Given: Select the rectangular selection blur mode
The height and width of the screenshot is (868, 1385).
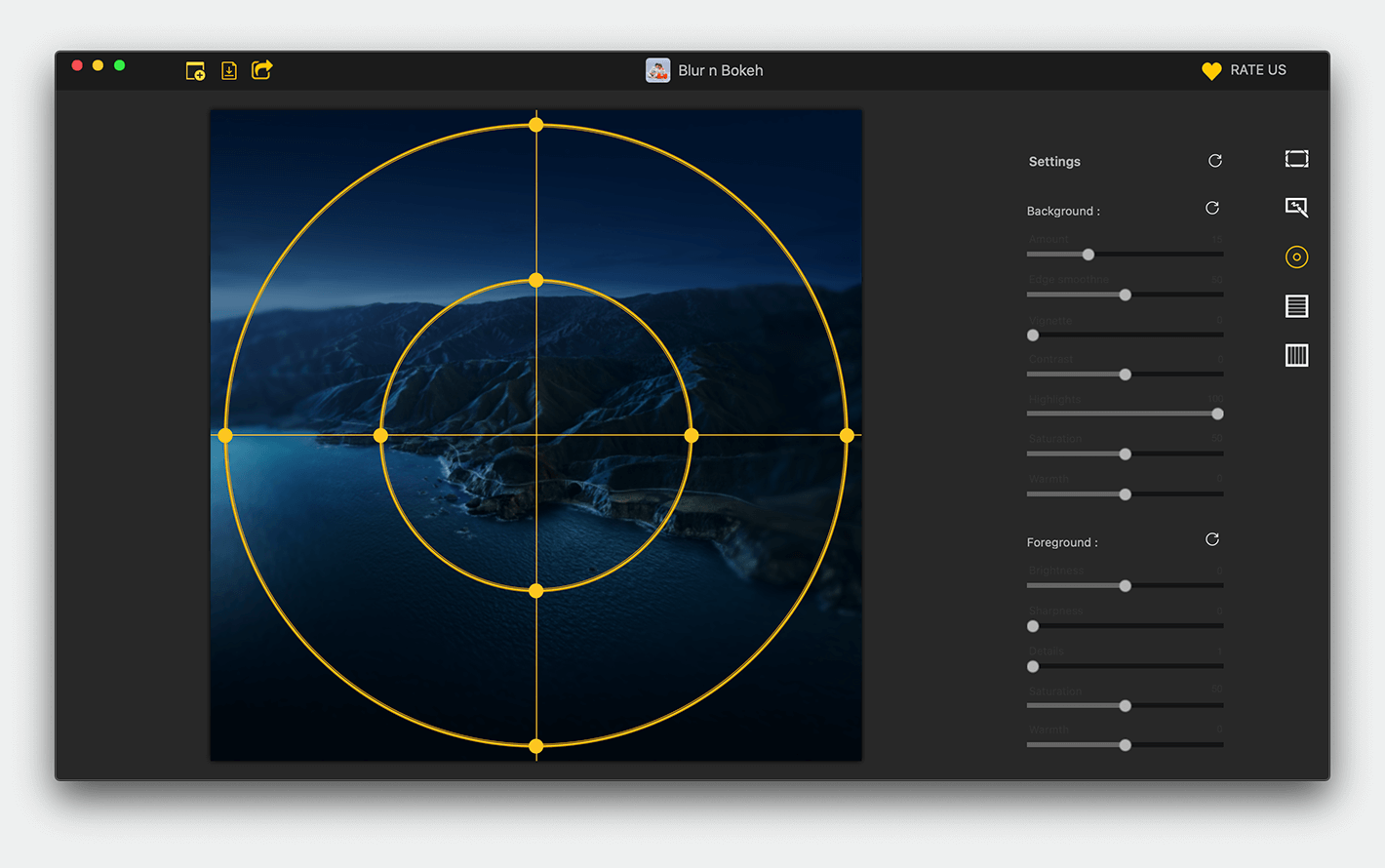Looking at the screenshot, I should click(1296, 159).
